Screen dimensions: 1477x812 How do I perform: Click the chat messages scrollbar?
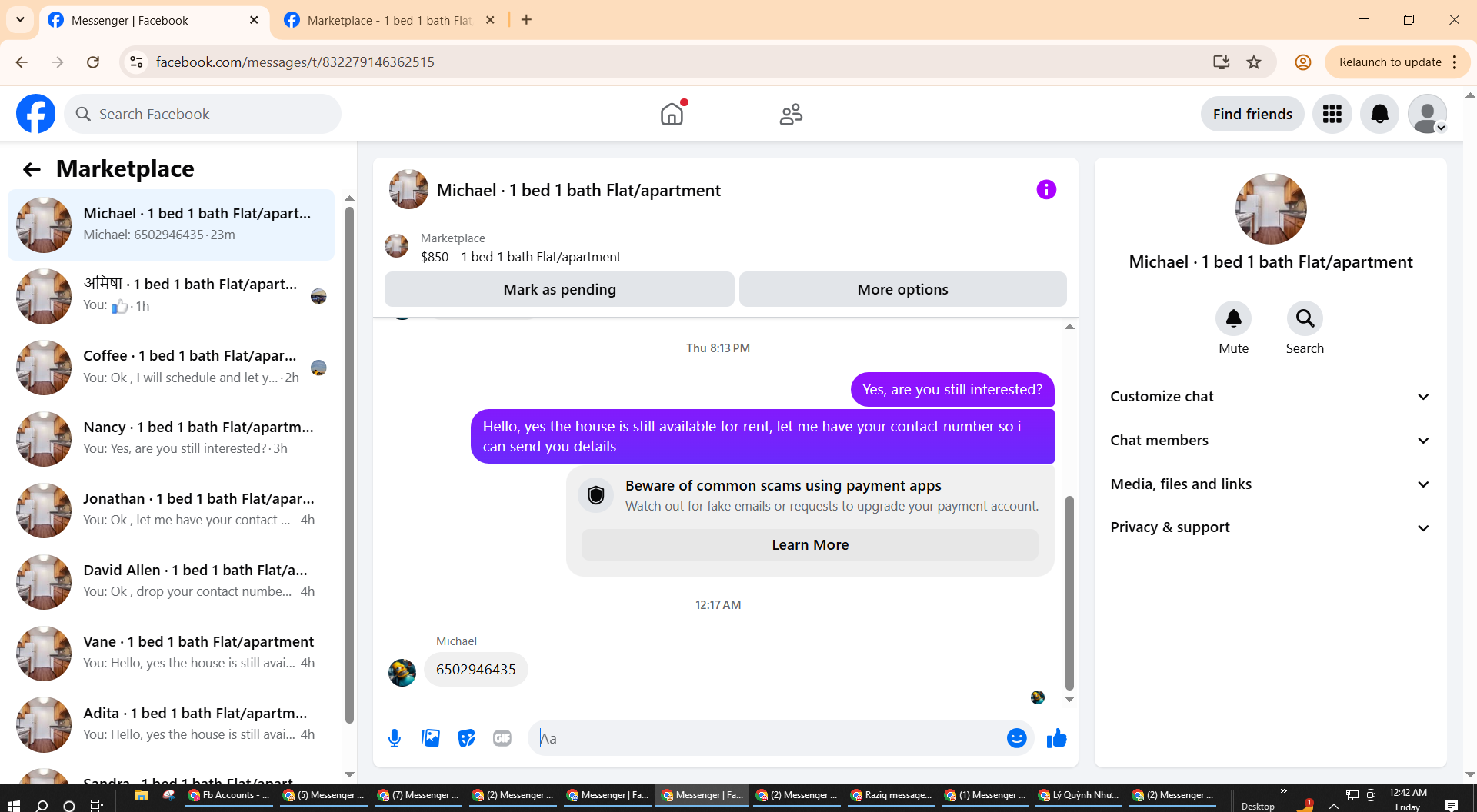click(1069, 592)
